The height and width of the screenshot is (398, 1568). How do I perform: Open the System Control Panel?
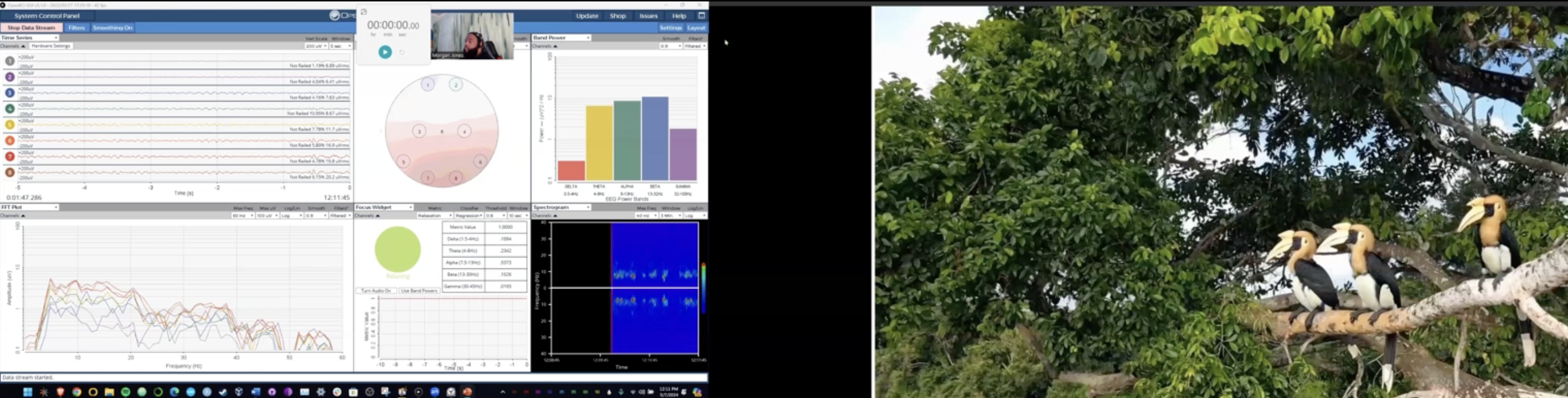pyautogui.click(x=47, y=16)
